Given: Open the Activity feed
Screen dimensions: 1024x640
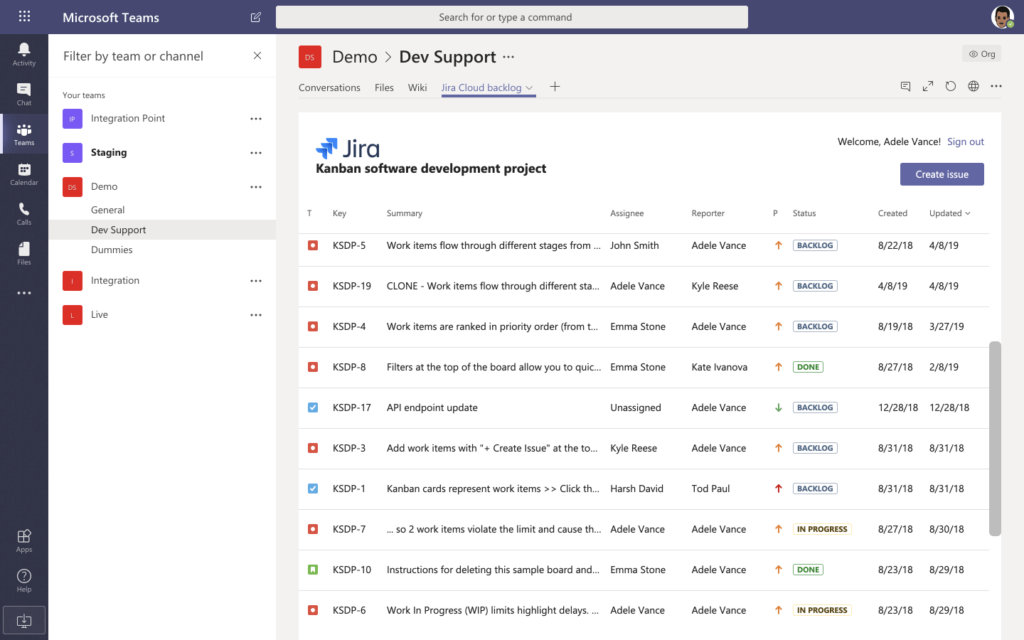Looking at the screenshot, I should pyautogui.click(x=24, y=54).
